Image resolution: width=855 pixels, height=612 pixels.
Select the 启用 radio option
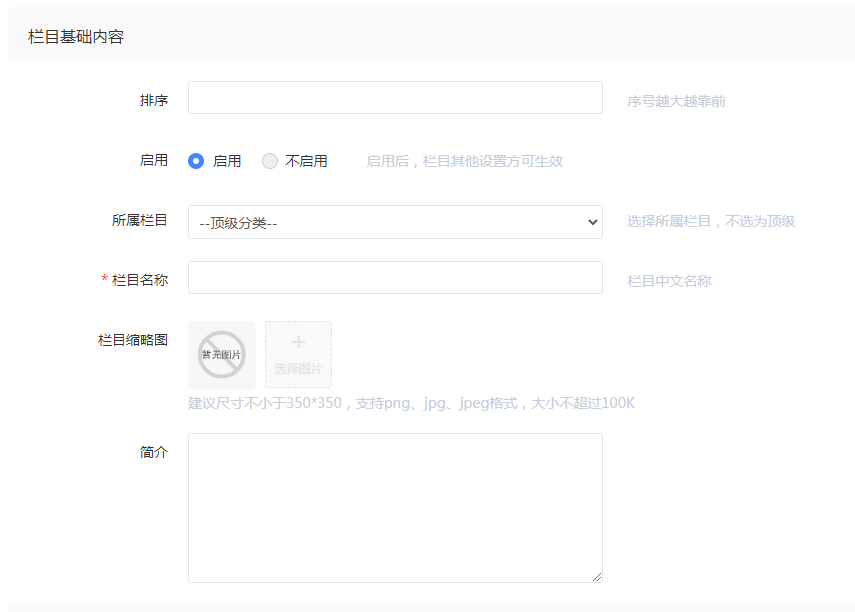point(197,161)
